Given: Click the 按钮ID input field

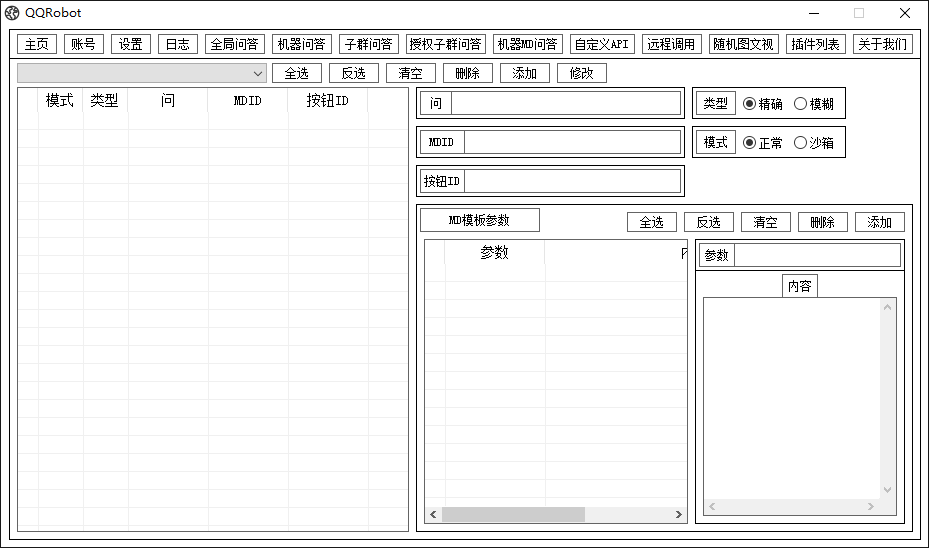Looking at the screenshot, I should point(571,181).
